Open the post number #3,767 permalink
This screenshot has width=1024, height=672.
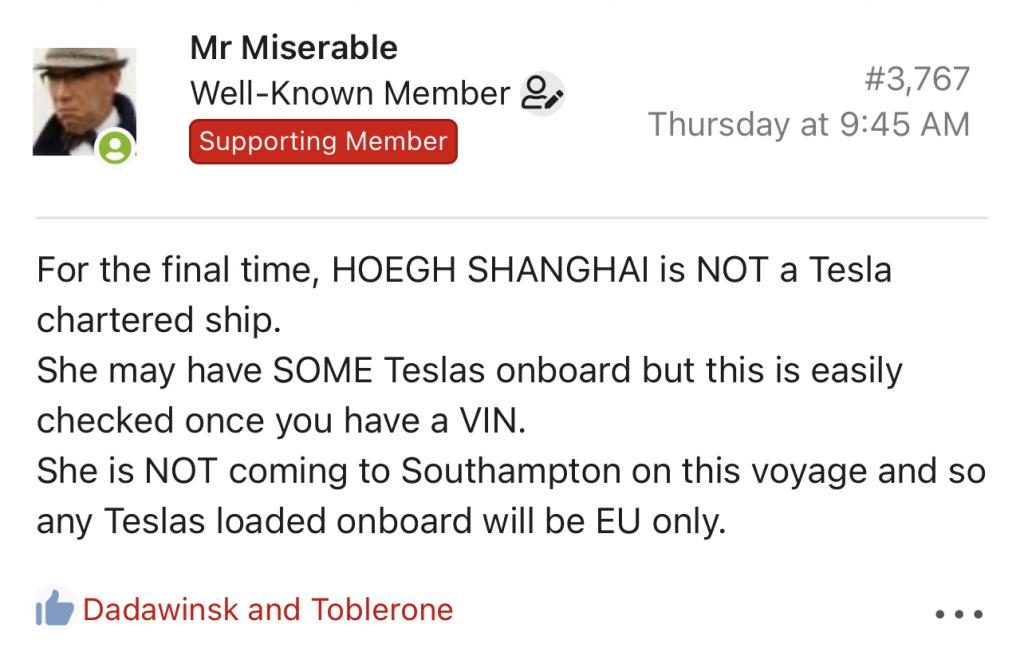point(916,78)
